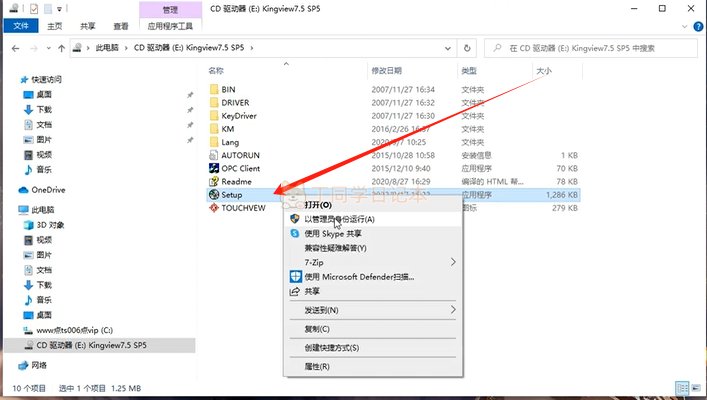Sort by 类型 column header
This screenshot has height=400, width=707.
tap(469, 70)
